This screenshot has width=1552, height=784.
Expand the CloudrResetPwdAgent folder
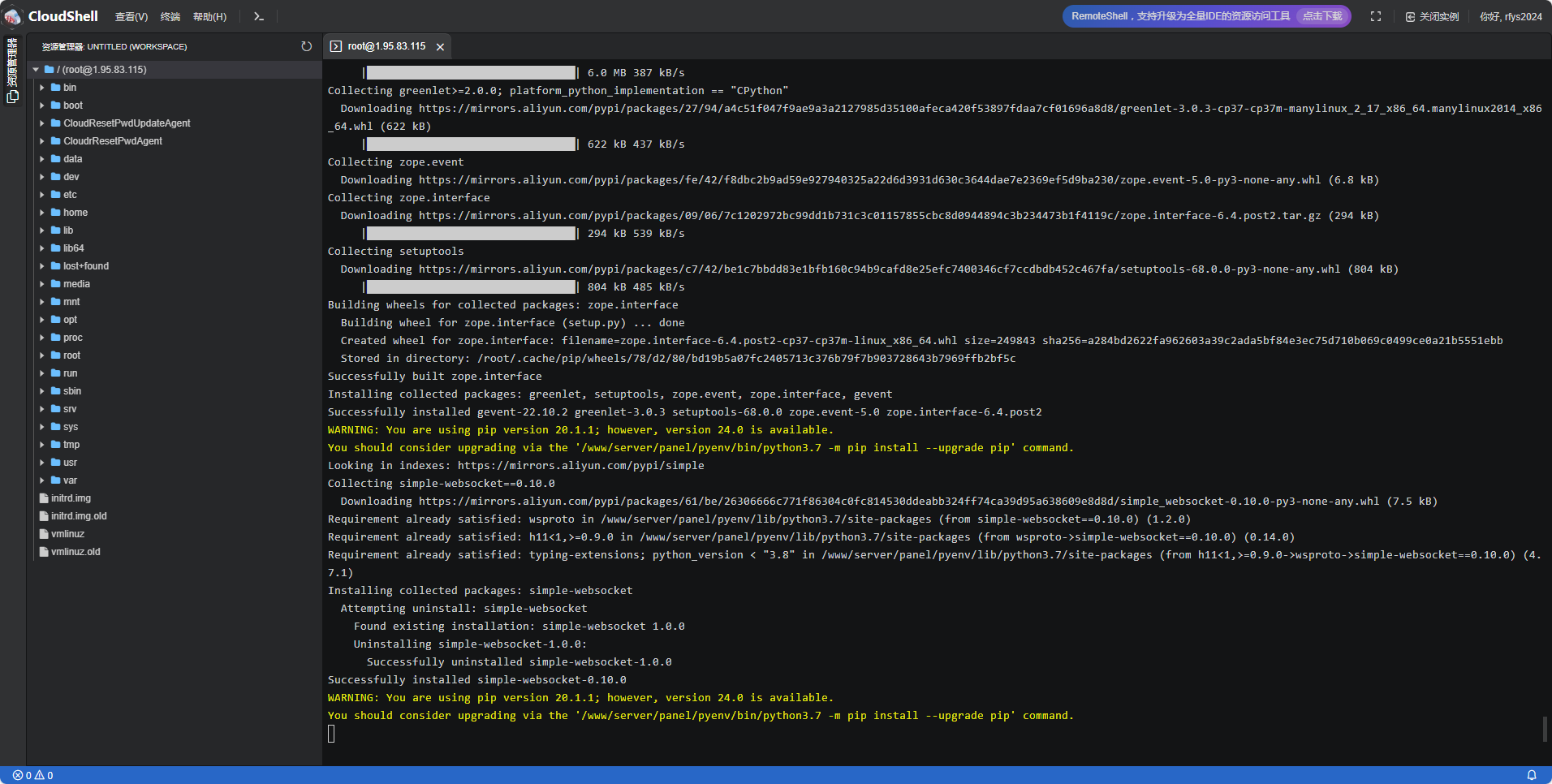coord(42,141)
